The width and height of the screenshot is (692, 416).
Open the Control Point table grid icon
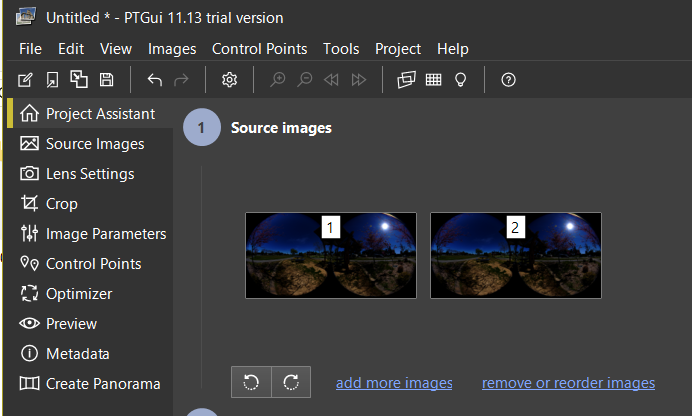[x=433, y=80]
